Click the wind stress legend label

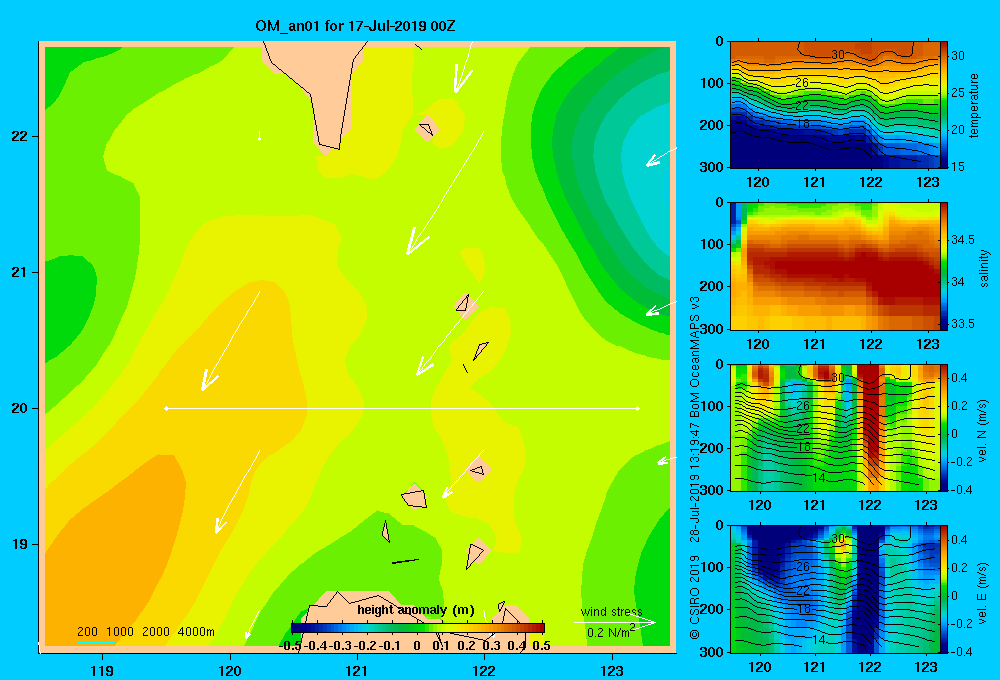(x=611, y=612)
